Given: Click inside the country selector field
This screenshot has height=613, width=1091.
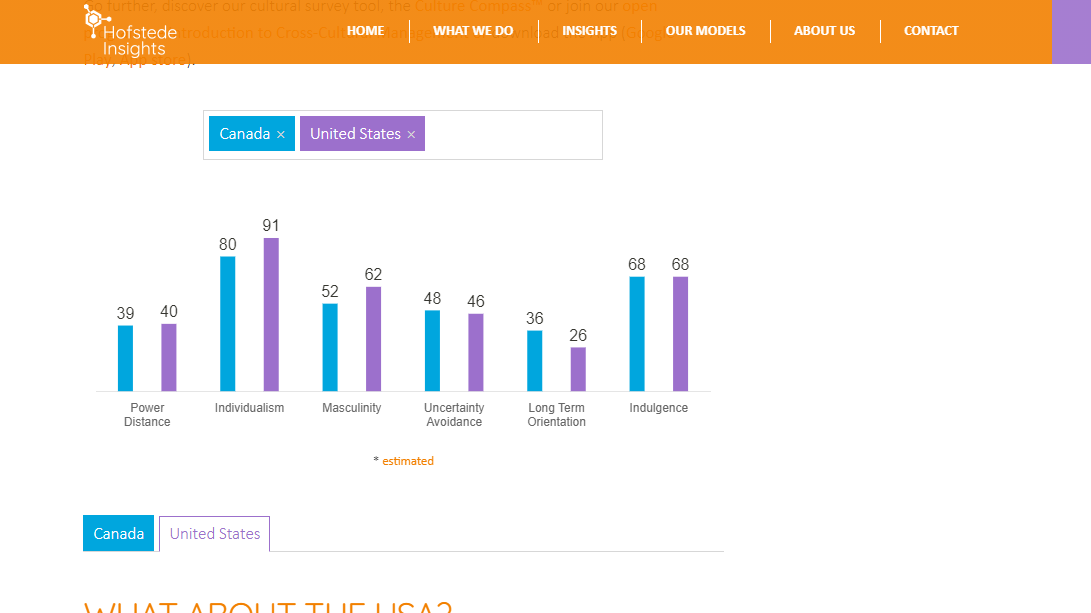Looking at the screenshot, I should pos(510,133).
